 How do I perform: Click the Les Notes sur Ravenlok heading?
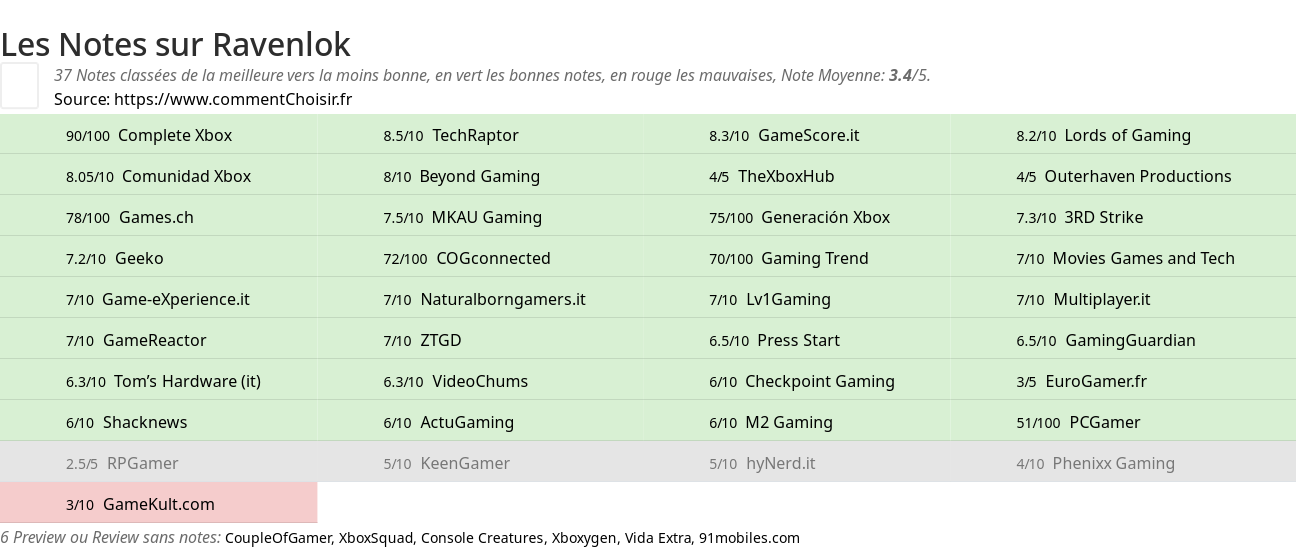pos(175,44)
